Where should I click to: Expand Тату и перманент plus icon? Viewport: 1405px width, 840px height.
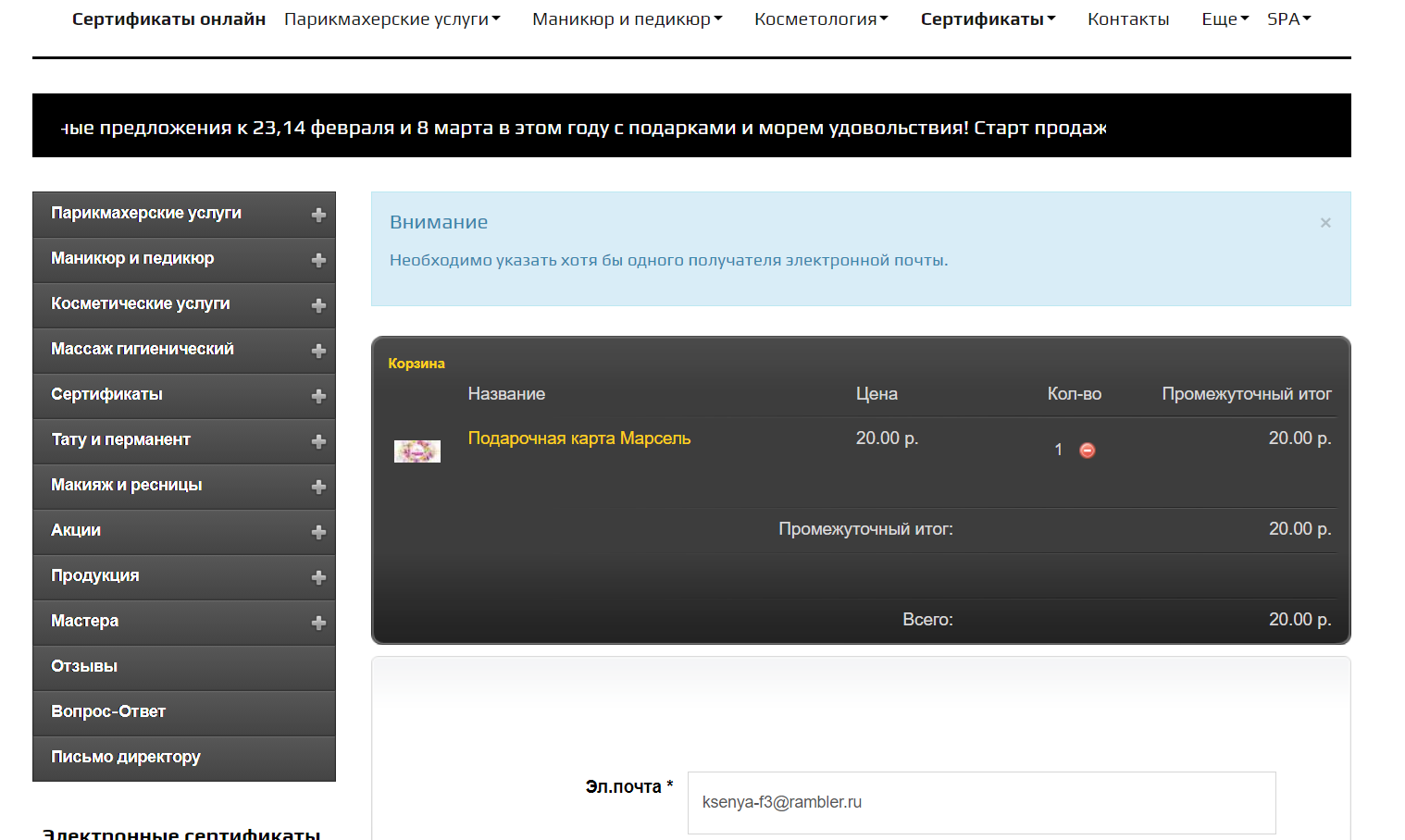click(x=318, y=441)
